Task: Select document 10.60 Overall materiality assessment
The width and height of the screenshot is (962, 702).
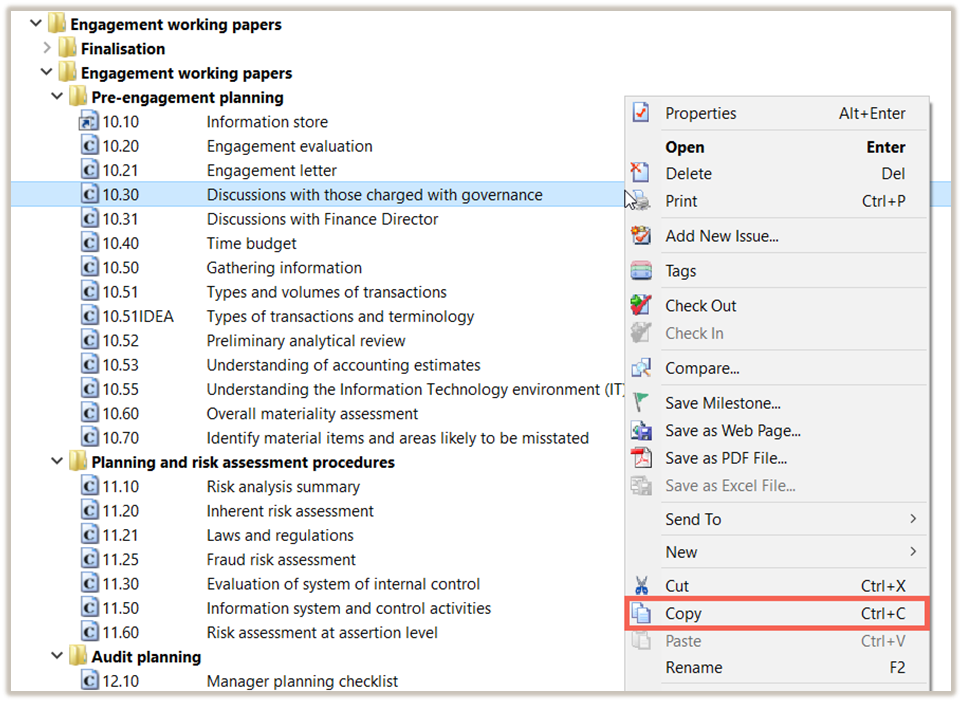Action: pos(312,414)
